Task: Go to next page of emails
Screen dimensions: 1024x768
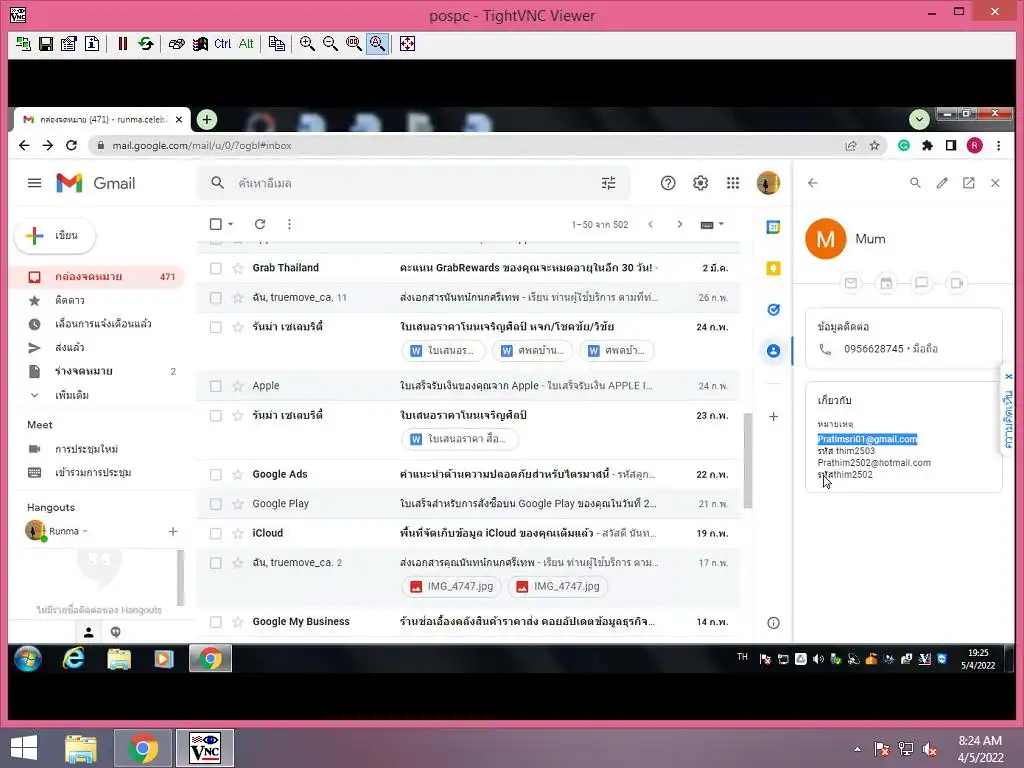Action: pyautogui.click(x=679, y=224)
